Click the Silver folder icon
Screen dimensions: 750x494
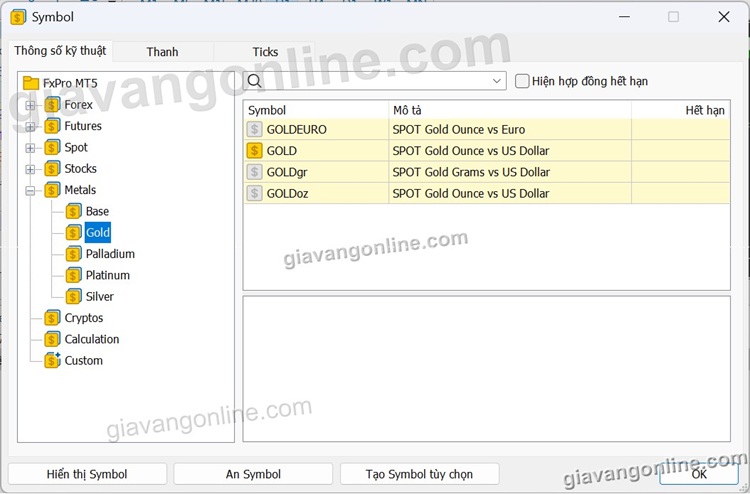74,297
